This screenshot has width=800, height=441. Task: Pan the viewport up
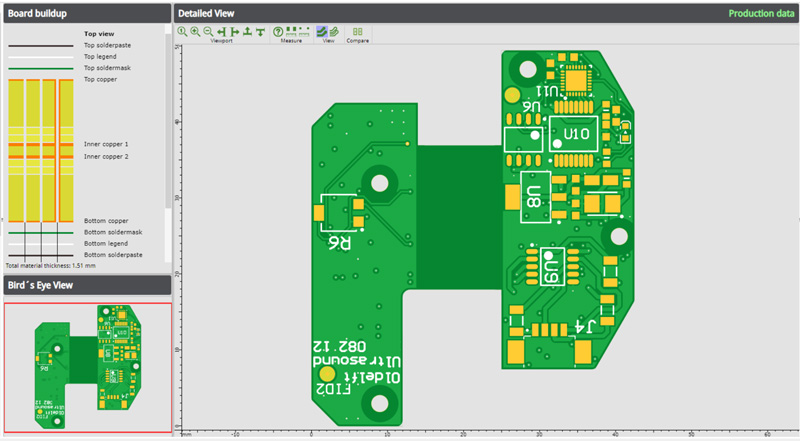(x=247, y=32)
